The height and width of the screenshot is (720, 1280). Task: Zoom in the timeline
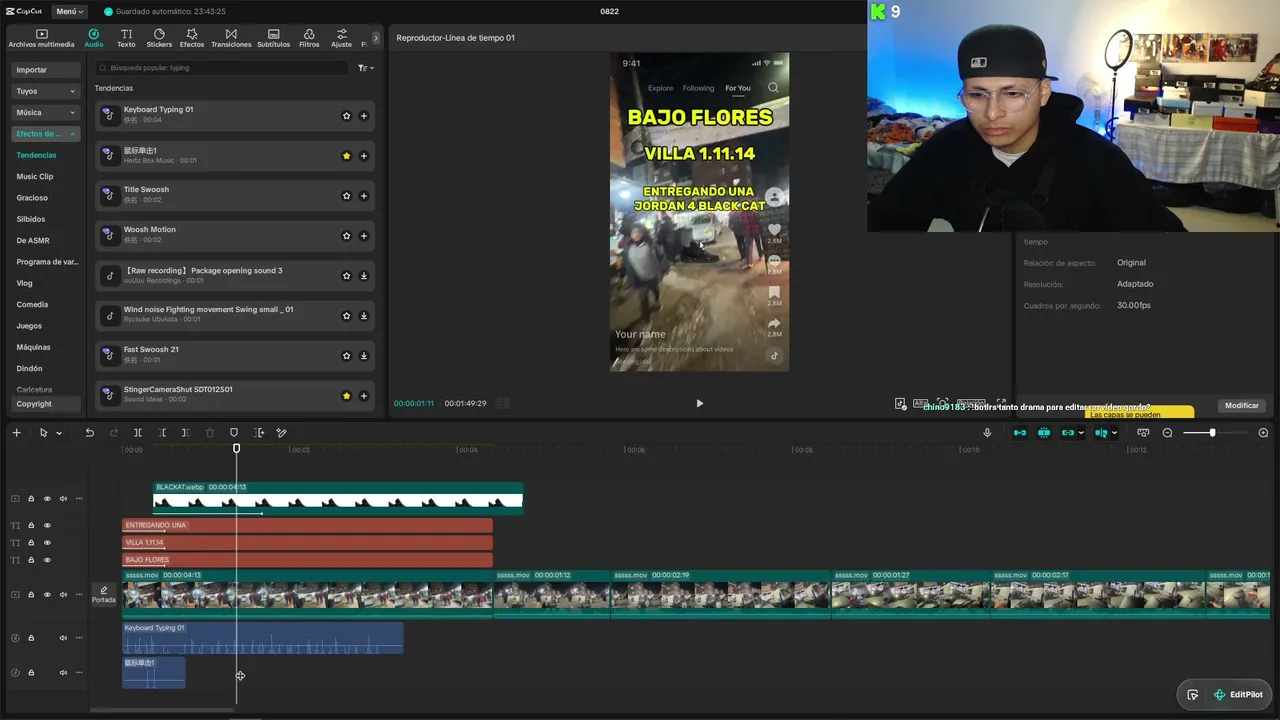pos(1263,433)
